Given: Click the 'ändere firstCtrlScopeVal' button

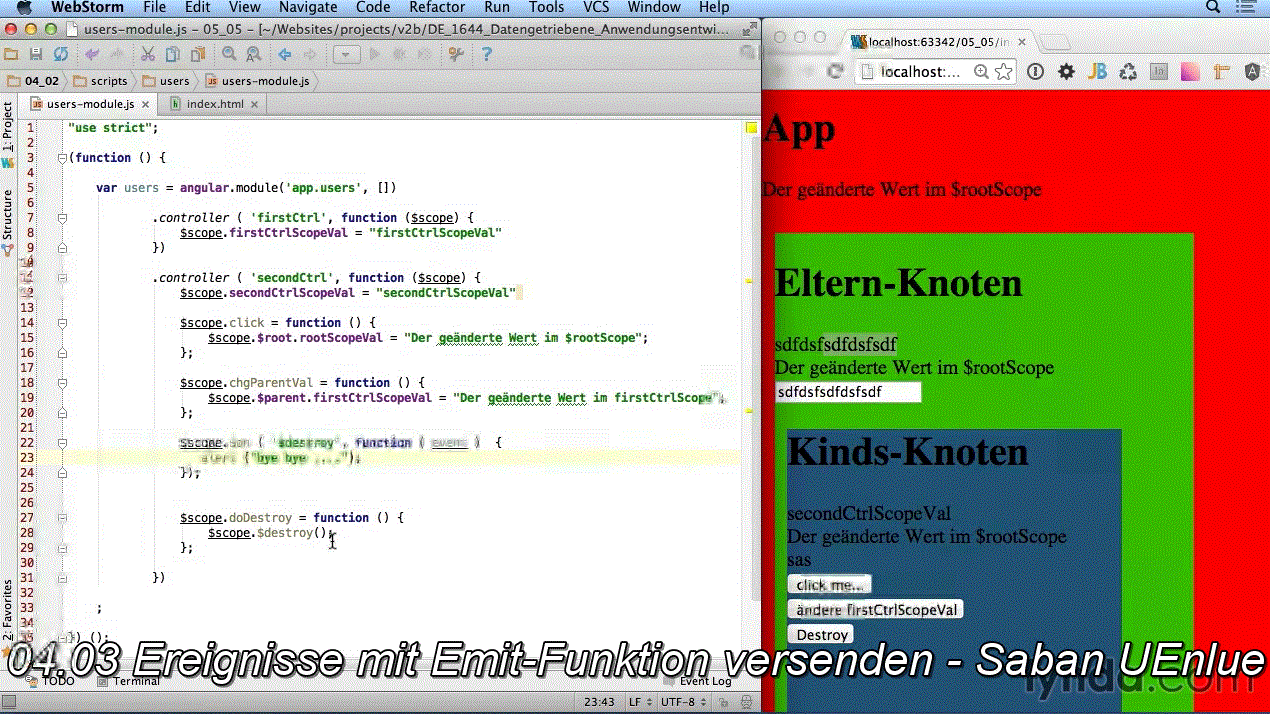Looking at the screenshot, I should point(876,610).
